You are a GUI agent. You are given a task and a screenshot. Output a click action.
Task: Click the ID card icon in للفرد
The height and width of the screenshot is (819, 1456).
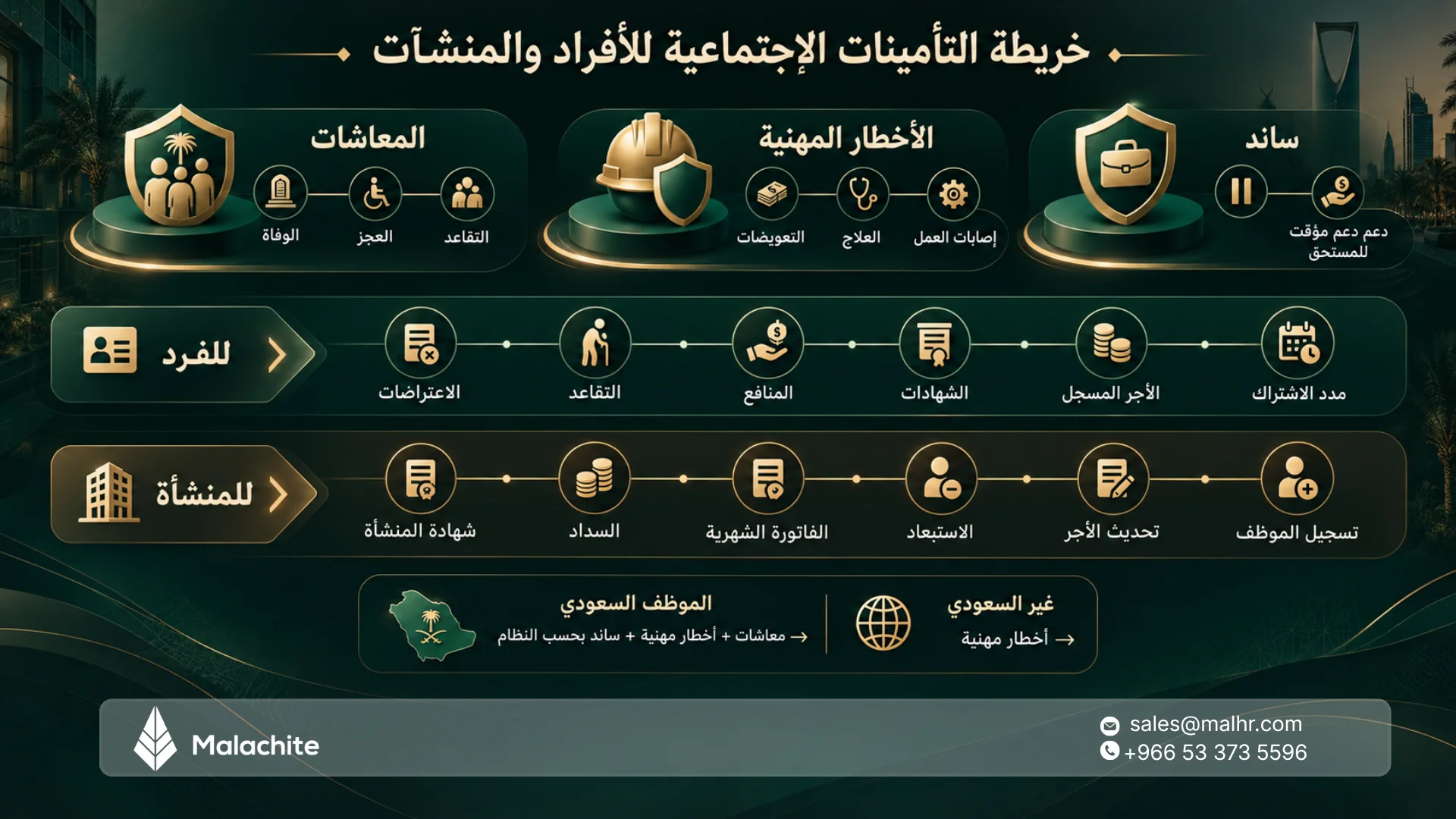click(x=110, y=350)
